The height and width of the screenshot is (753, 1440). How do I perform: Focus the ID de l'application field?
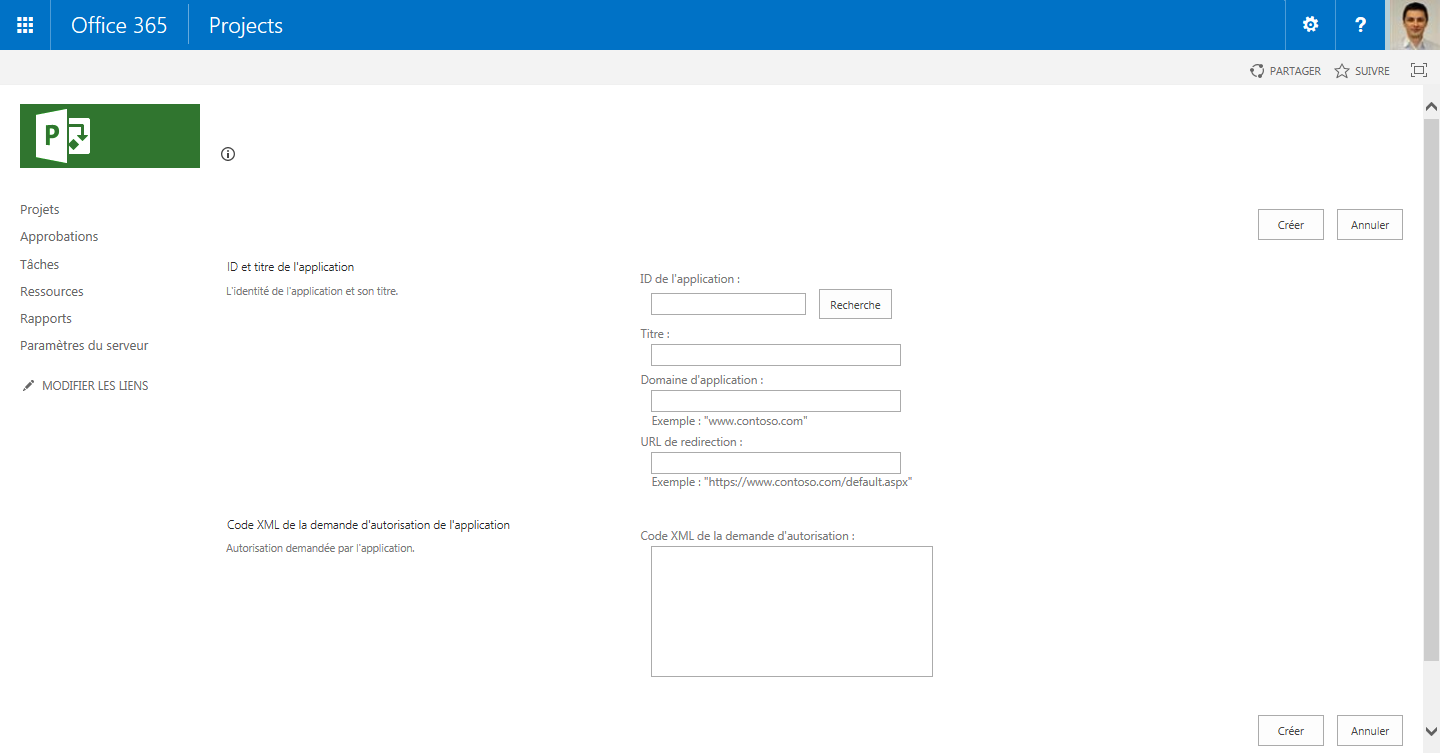tap(728, 304)
